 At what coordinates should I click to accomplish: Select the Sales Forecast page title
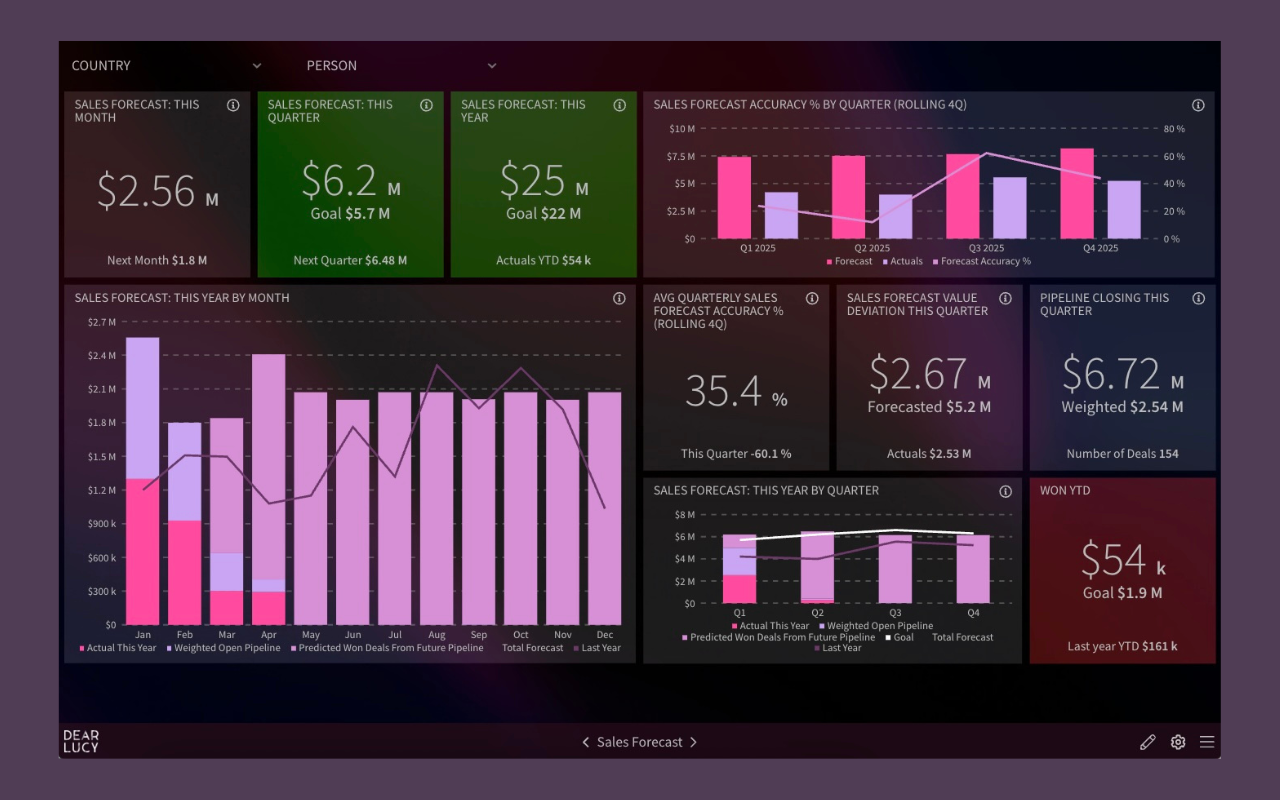click(639, 742)
